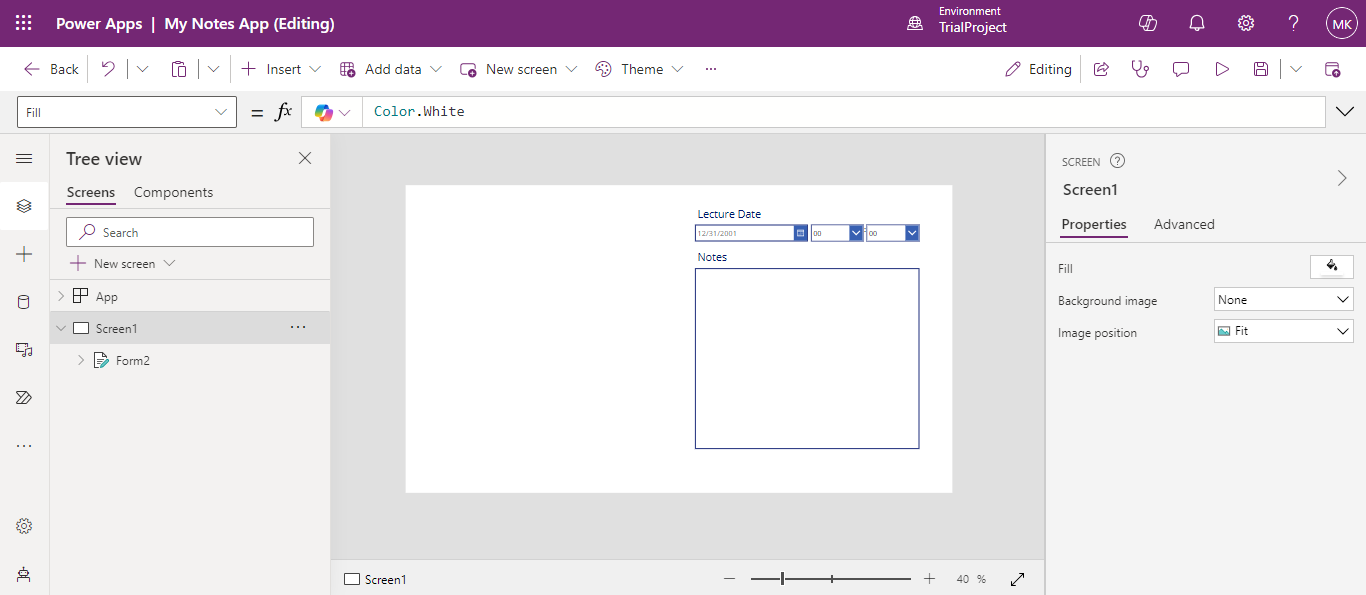This screenshot has height=595, width=1366.
Task: Open the notifications bell icon
Action: coord(1196,24)
